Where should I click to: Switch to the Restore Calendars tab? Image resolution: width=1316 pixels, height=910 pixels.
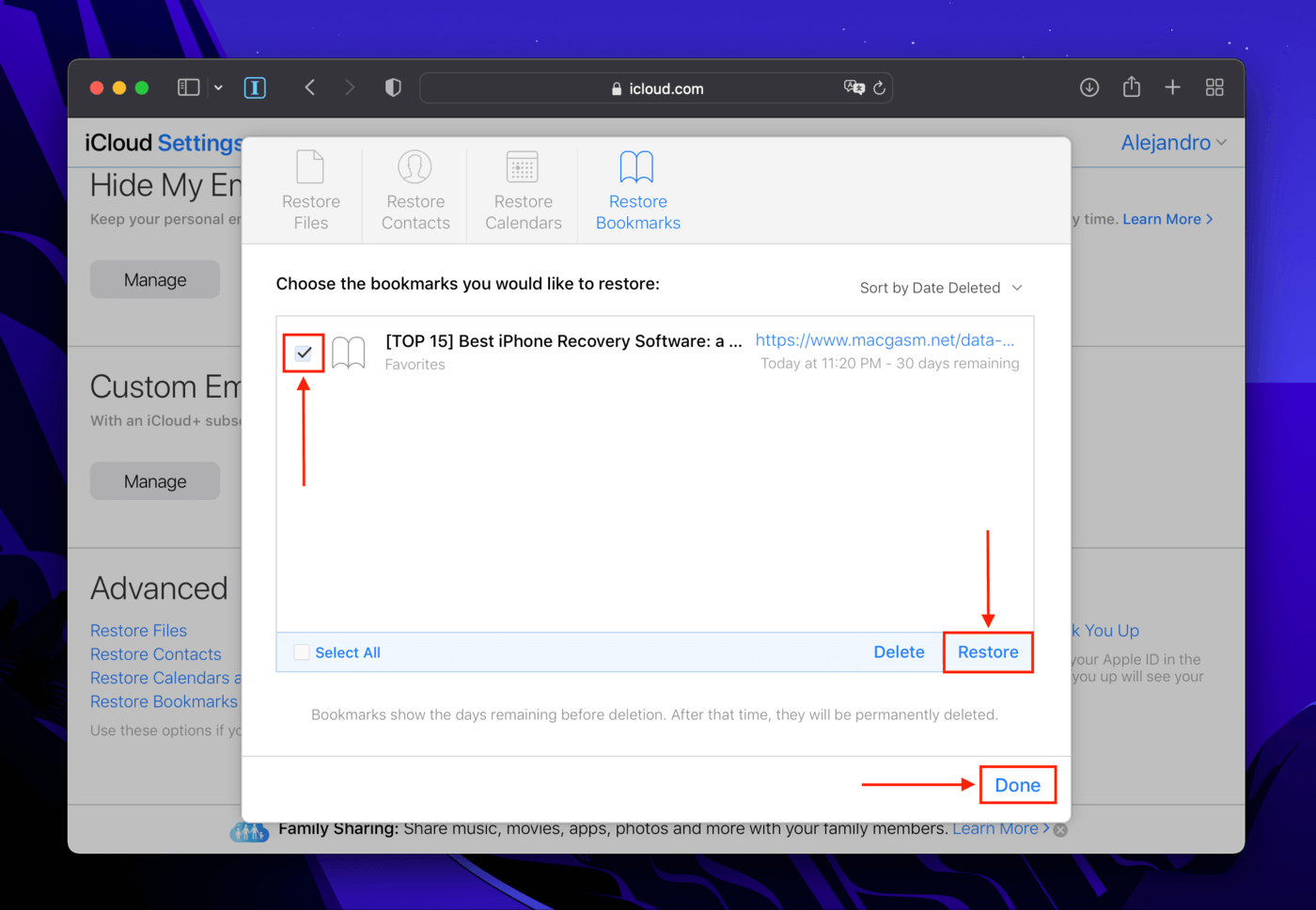(x=523, y=191)
